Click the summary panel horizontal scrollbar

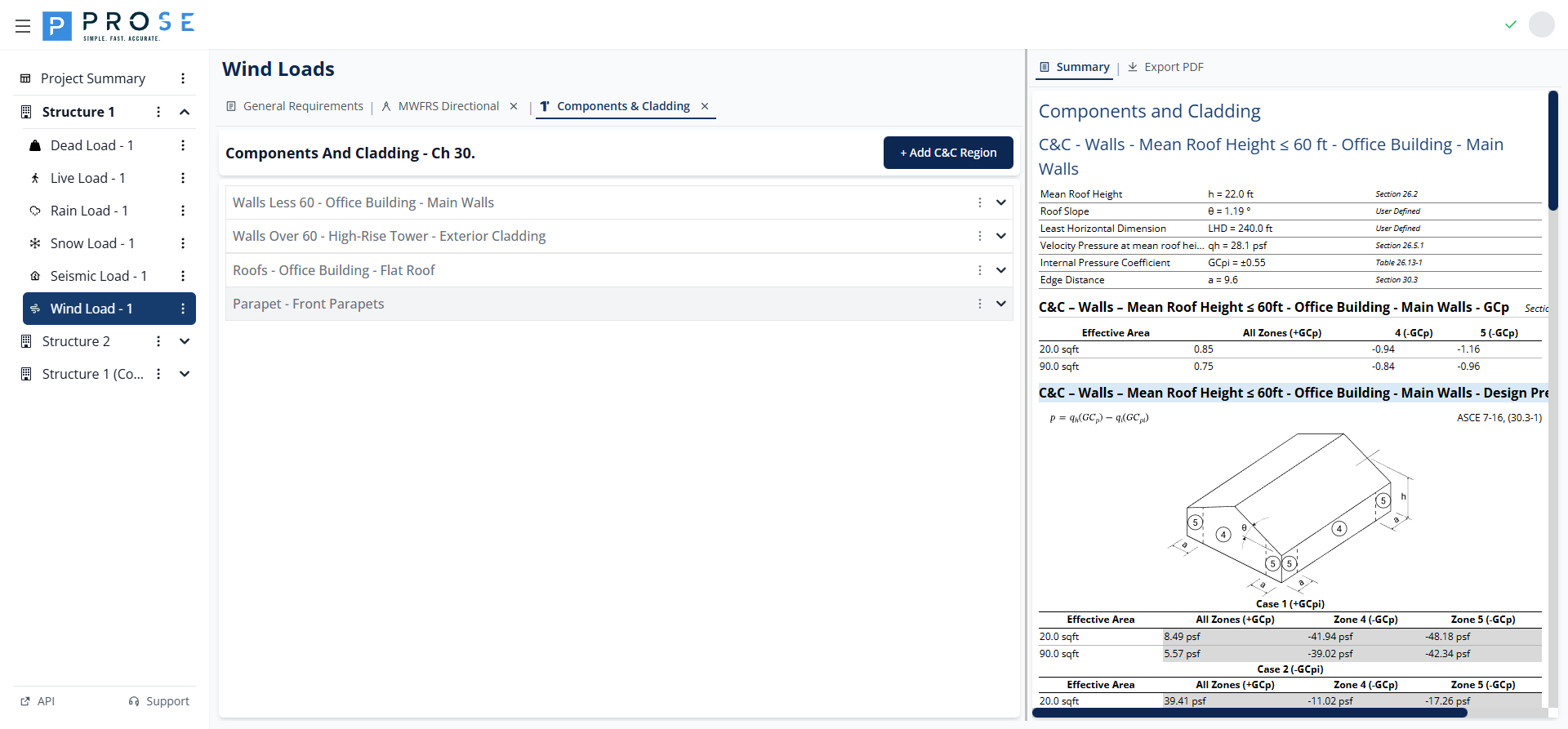[1249, 713]
